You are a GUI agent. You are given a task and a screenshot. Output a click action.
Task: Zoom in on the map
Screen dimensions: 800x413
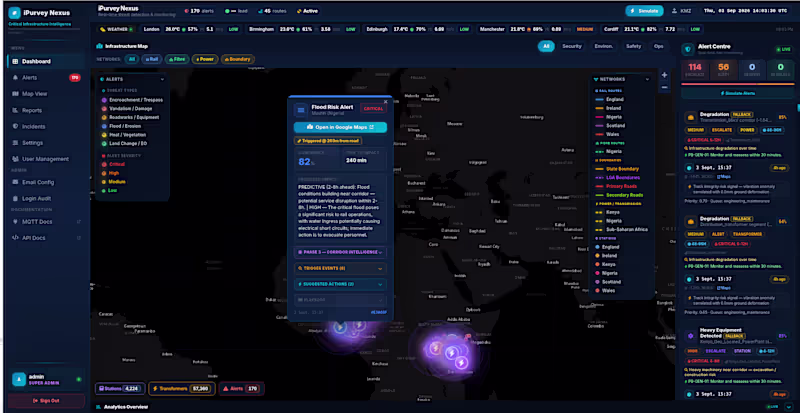(664, 75)
